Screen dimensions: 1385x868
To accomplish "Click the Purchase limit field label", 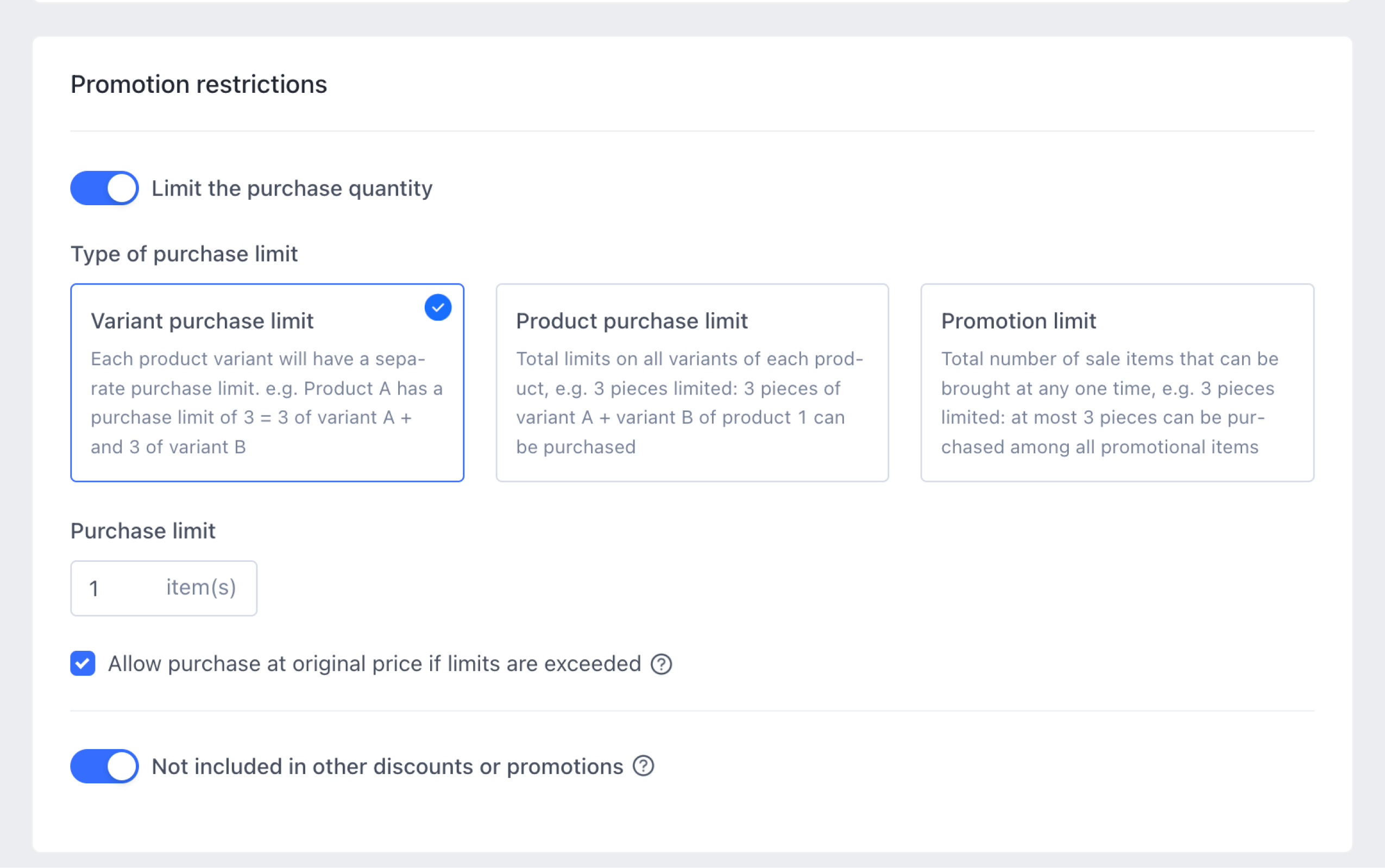I will click(x=143, y=530).
